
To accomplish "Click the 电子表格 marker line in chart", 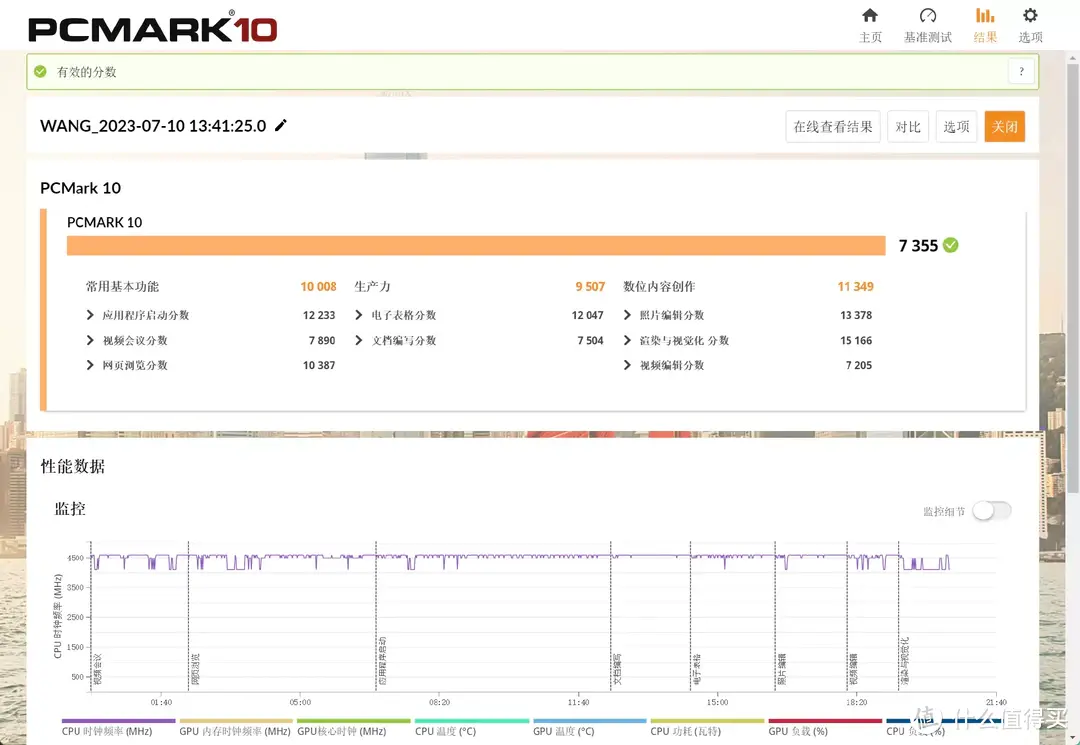I will tap(691, 616).
